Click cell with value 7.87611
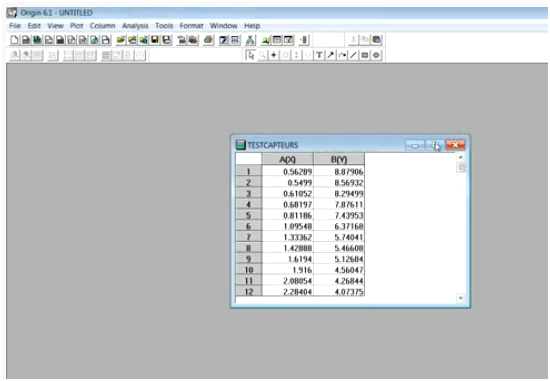Screen dimensions: 550x381 [x=339, y=204]
